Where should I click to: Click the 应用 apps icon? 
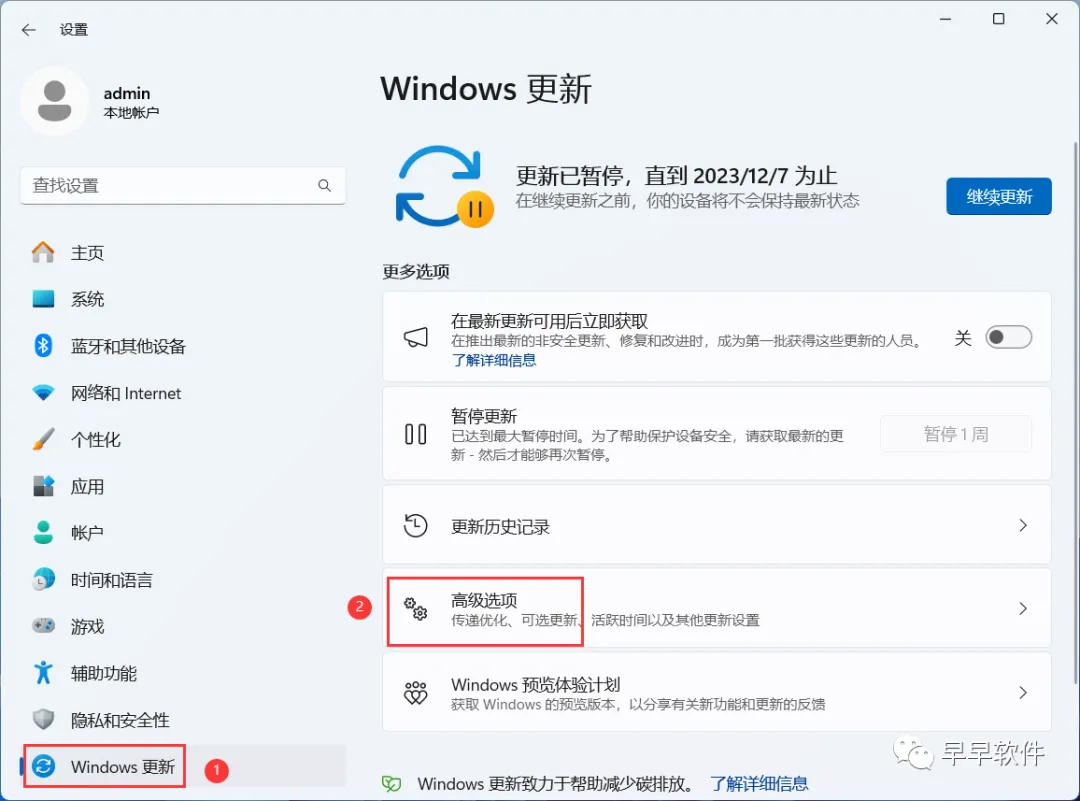[x=43, y=486]
